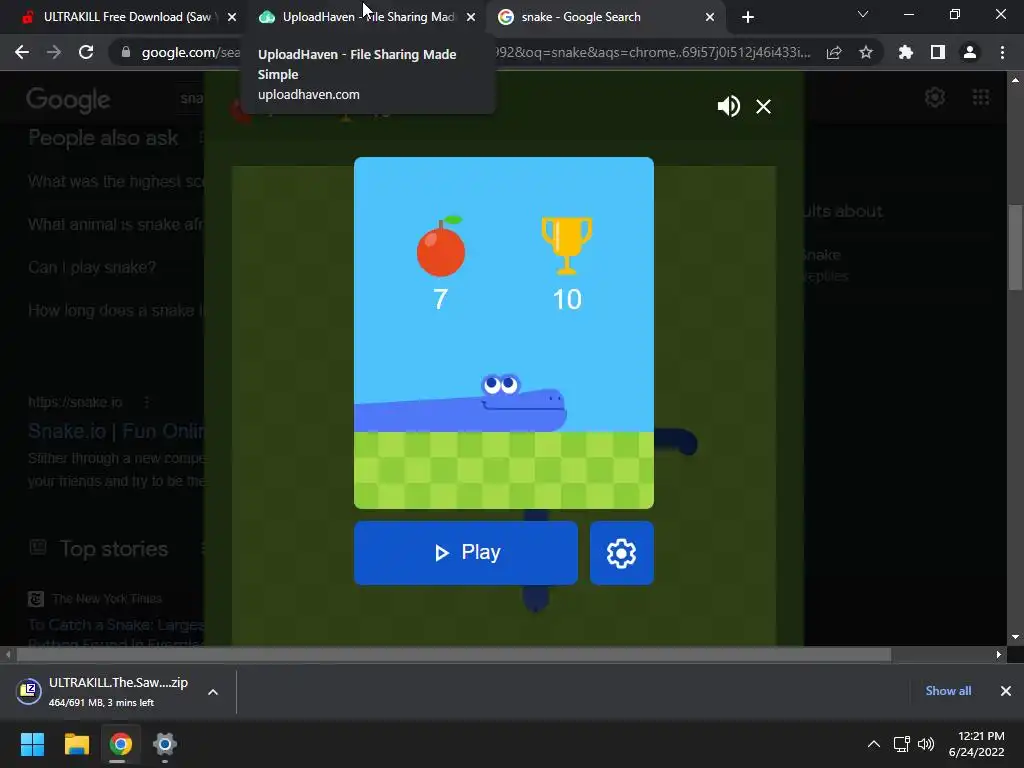Show hidden system tray icons
1024x768 pixels.
[x=874, y=744]
